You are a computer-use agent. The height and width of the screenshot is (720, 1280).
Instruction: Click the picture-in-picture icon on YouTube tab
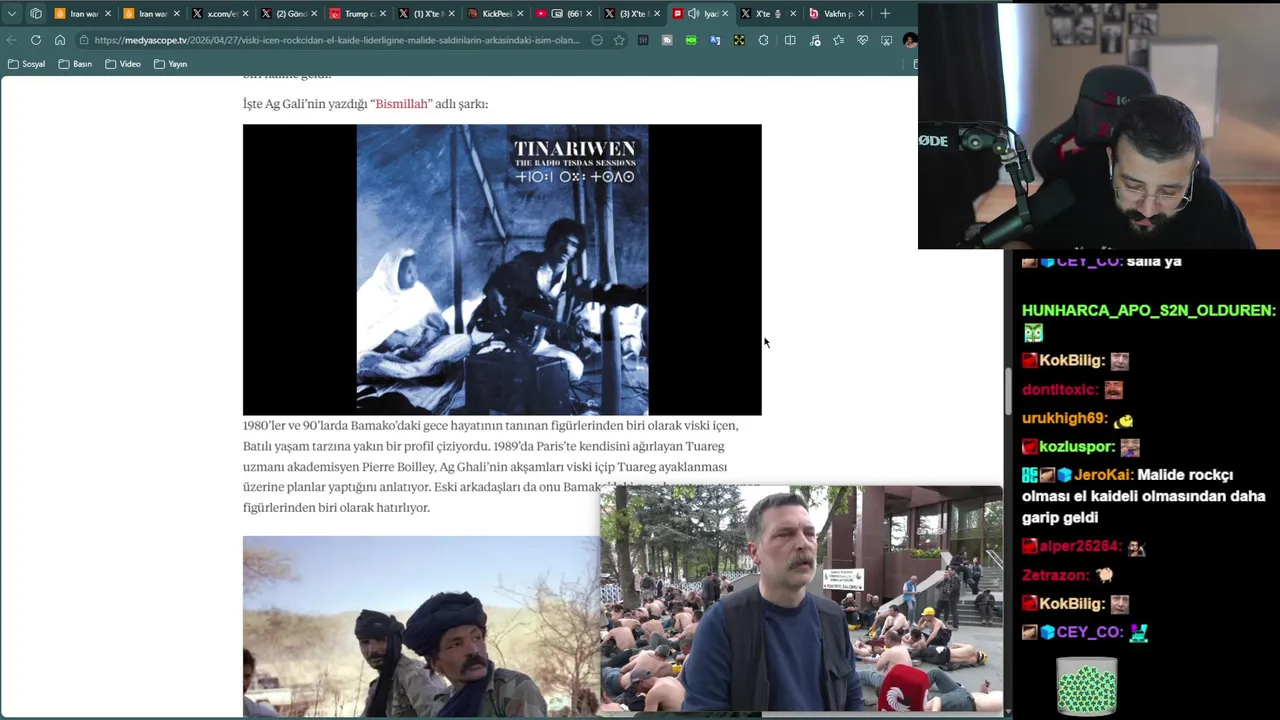click(557, 14)
